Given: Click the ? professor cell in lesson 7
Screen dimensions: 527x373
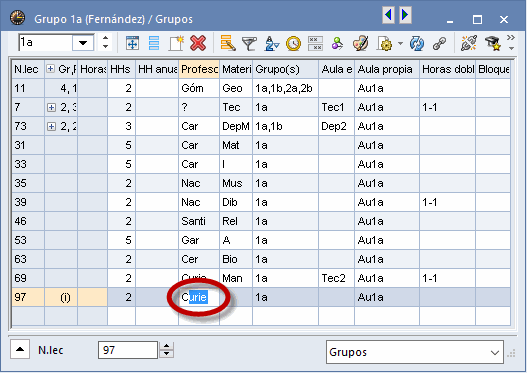Looking at the screenshot, I should click(x=199, y=108).
